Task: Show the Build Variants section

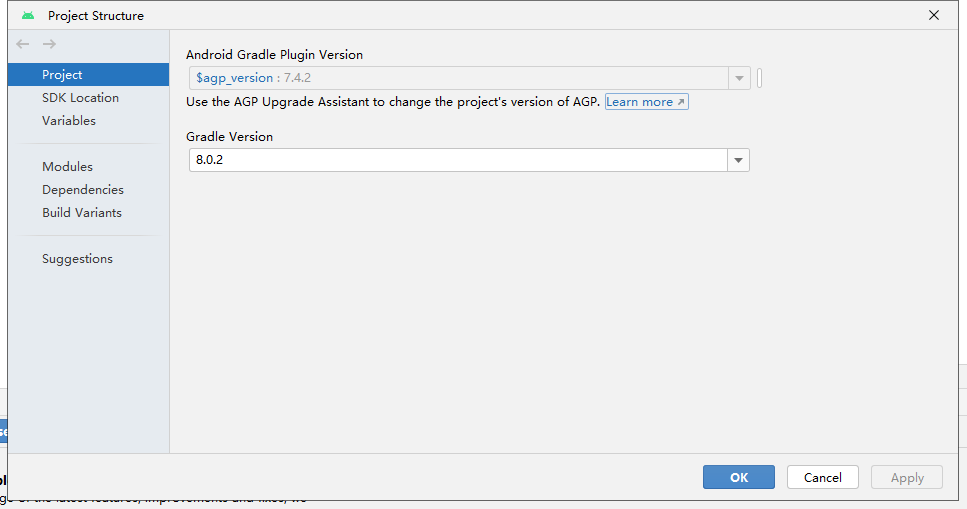Action: (82, 213)
